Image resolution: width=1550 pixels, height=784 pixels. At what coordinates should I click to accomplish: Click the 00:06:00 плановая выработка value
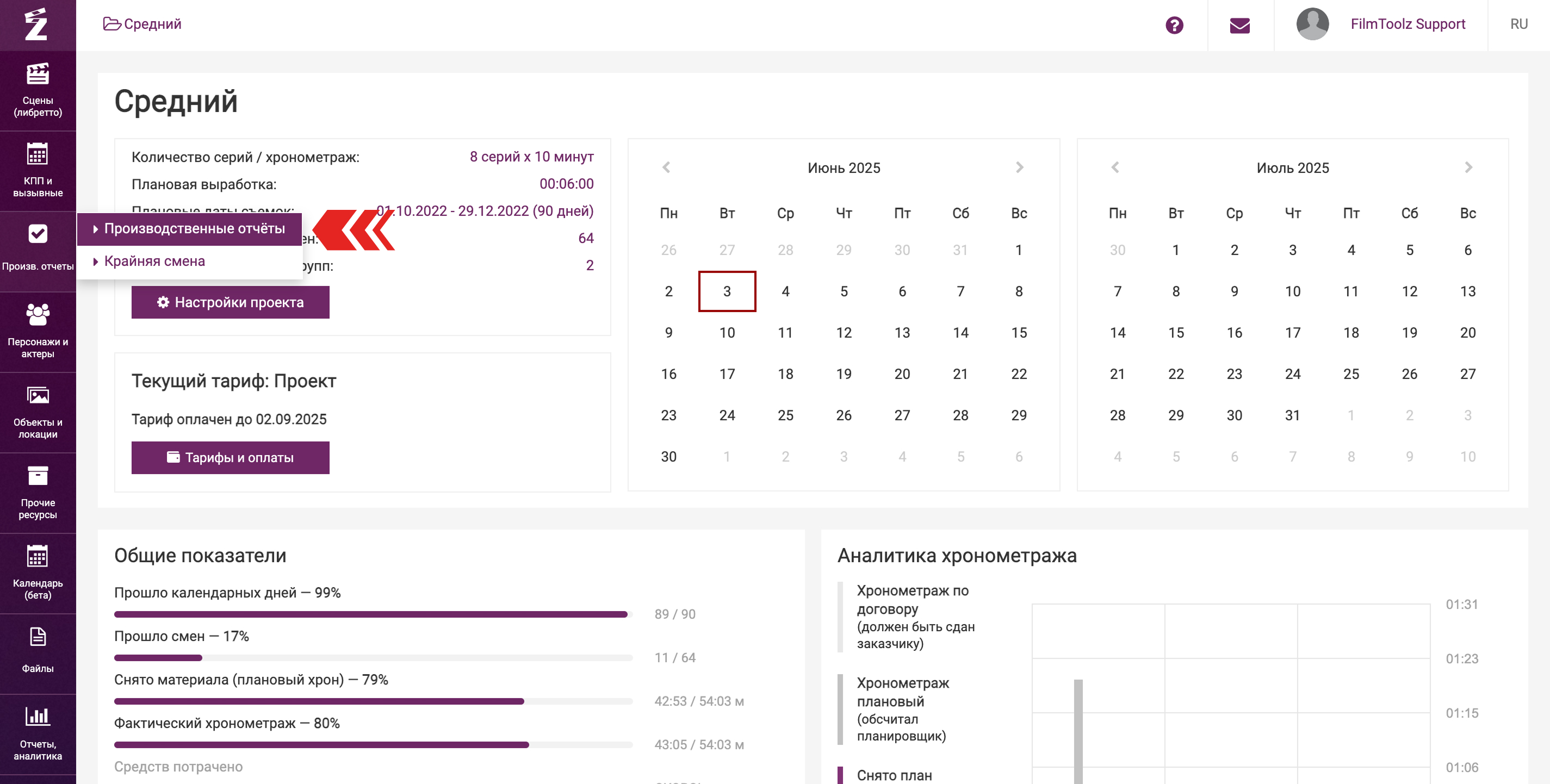[566, 184]
